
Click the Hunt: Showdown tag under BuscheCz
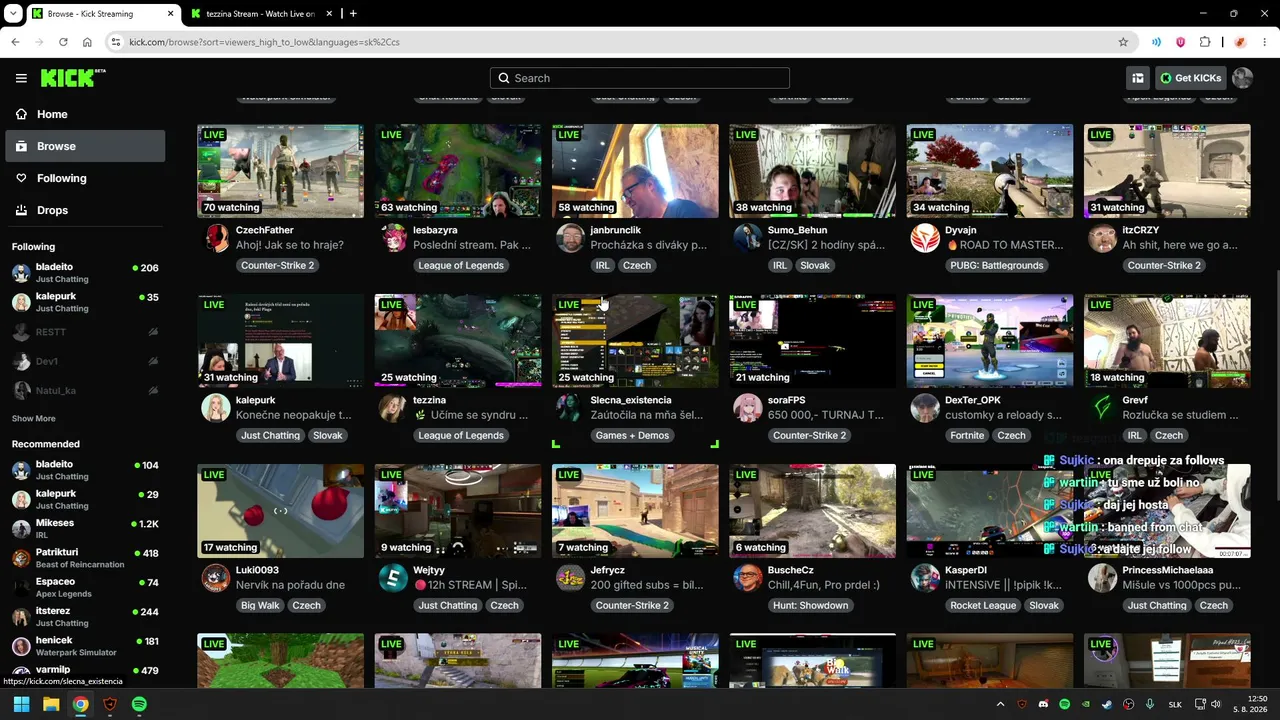pyautogui.click(x=811, y=606)
